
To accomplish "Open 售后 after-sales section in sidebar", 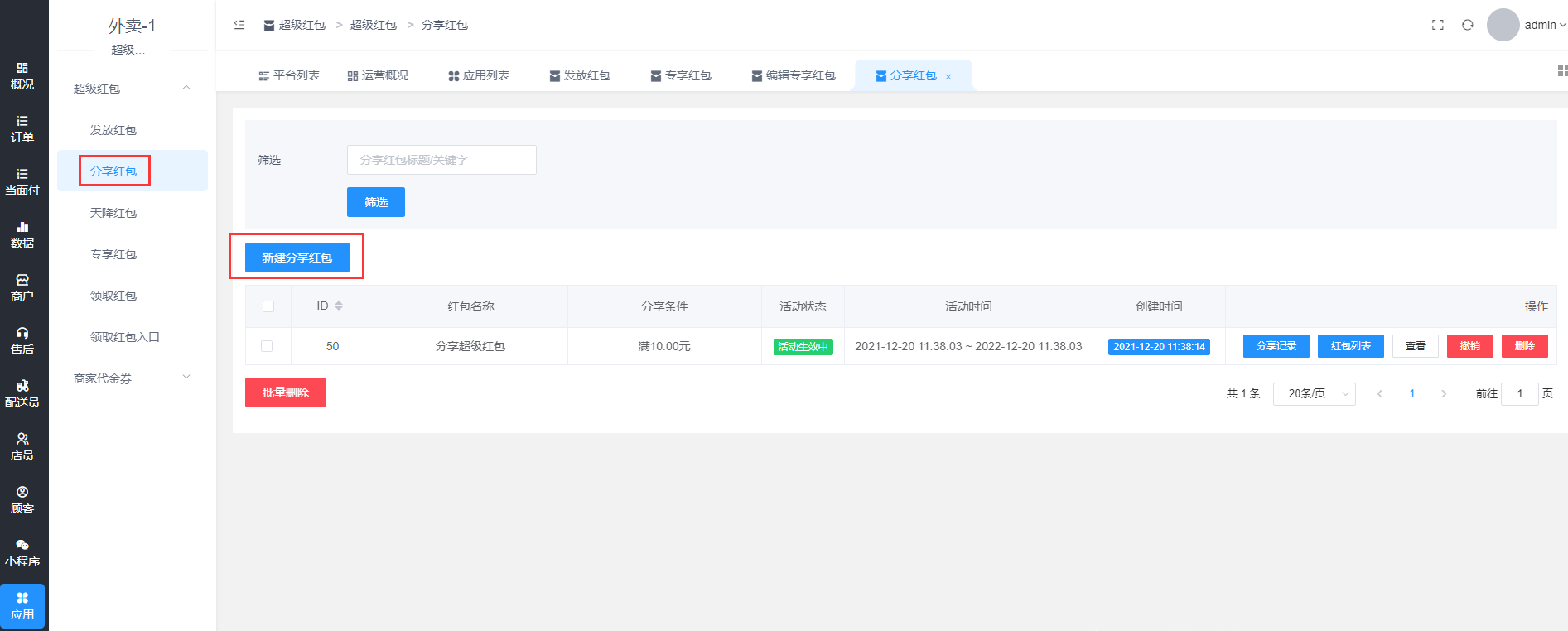I will tap(22, 341).
